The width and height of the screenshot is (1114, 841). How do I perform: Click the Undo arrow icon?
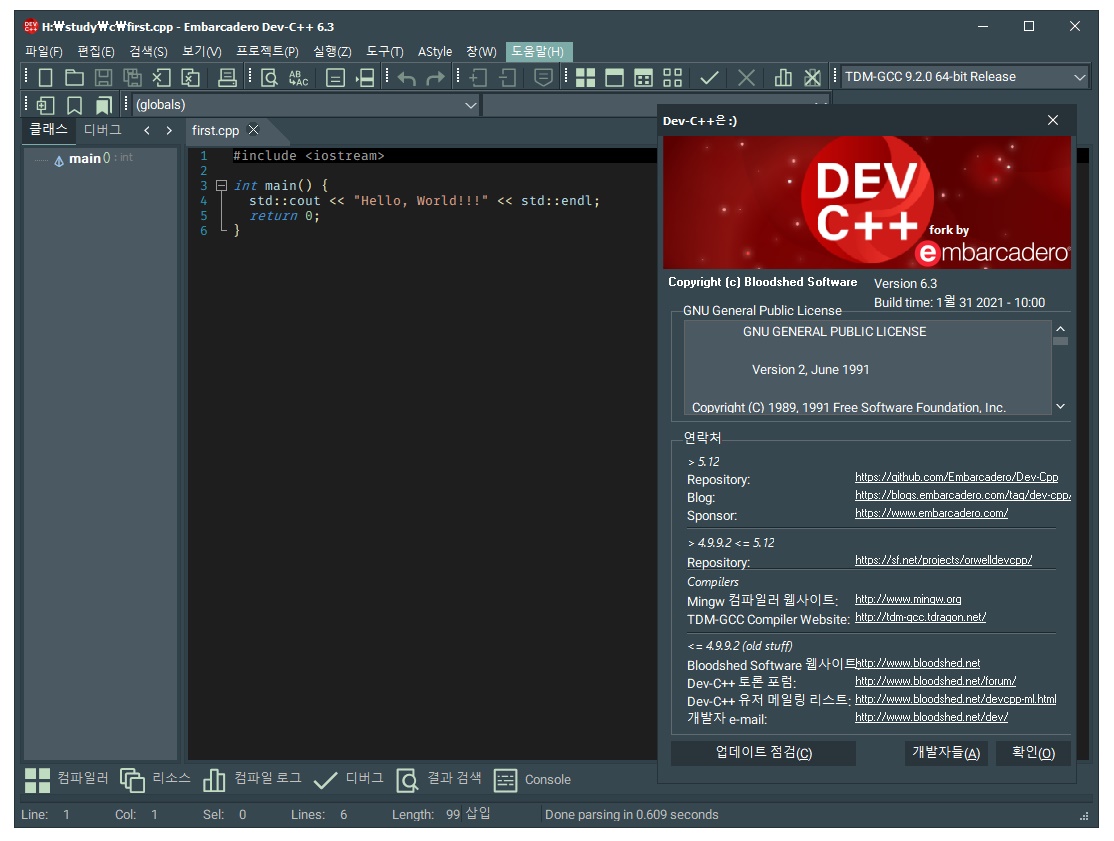[x=406, y=77]
